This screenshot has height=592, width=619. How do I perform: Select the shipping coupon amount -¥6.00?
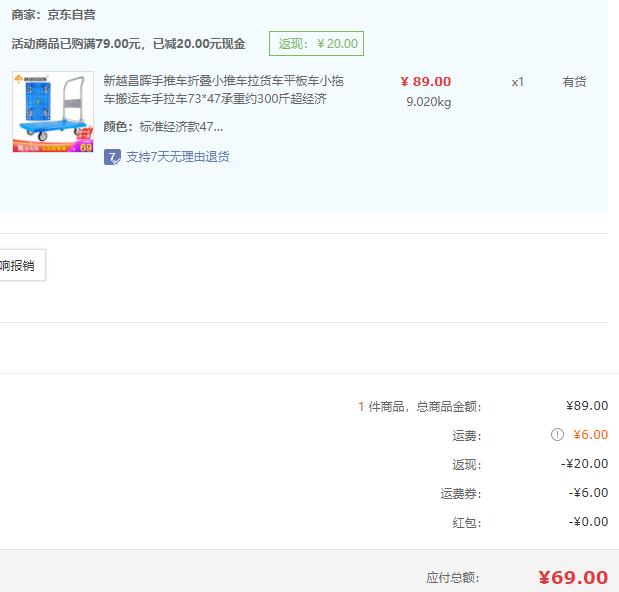pyautogui.click(x=588, y=493)
